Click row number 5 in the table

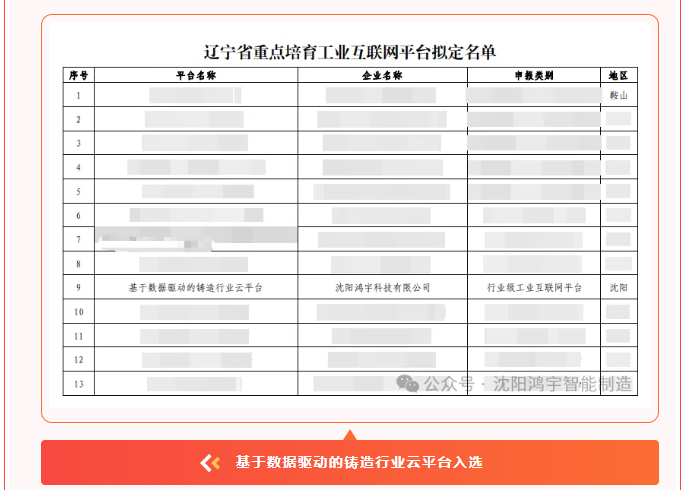[x=78, y=191]
